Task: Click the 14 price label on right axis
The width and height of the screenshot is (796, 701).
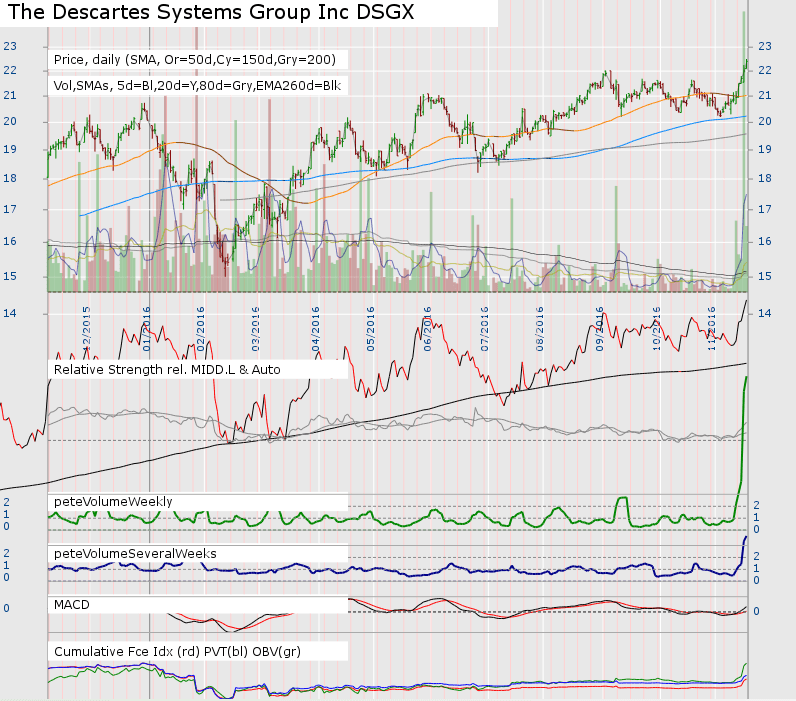Action: [765, 314]
